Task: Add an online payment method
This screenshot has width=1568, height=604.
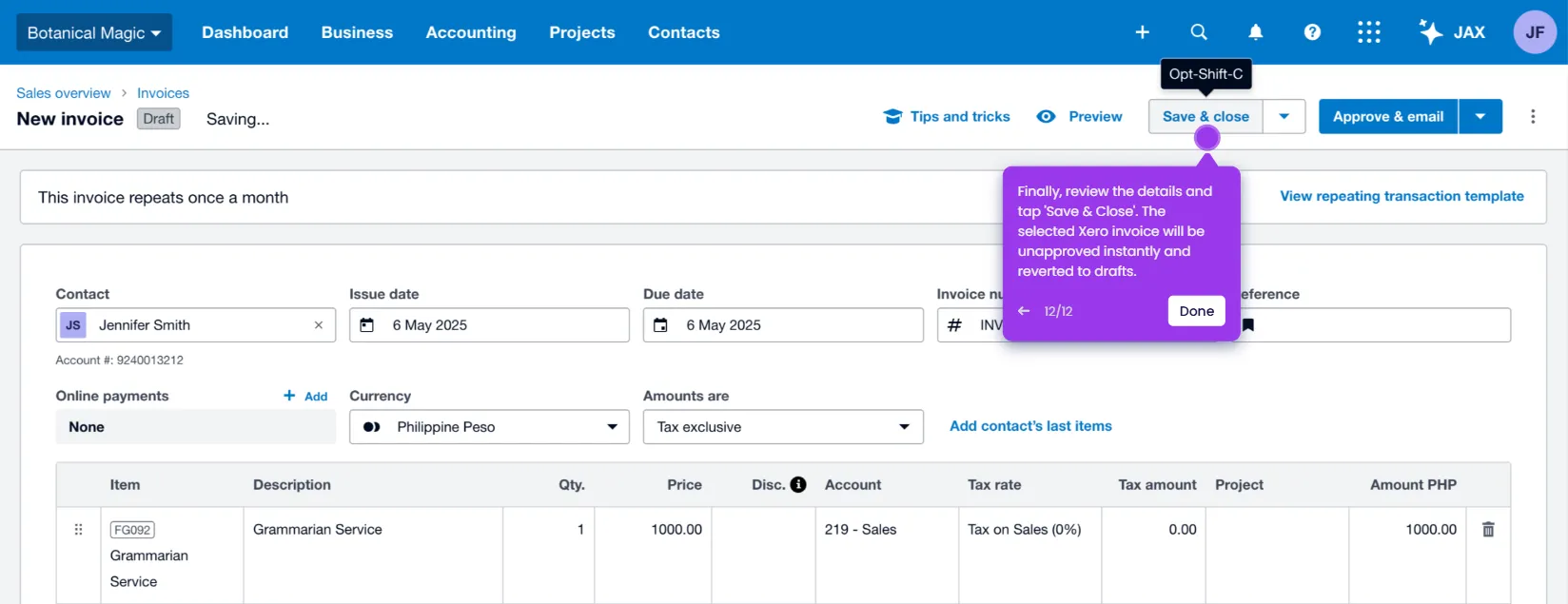Action: point(305,396)
